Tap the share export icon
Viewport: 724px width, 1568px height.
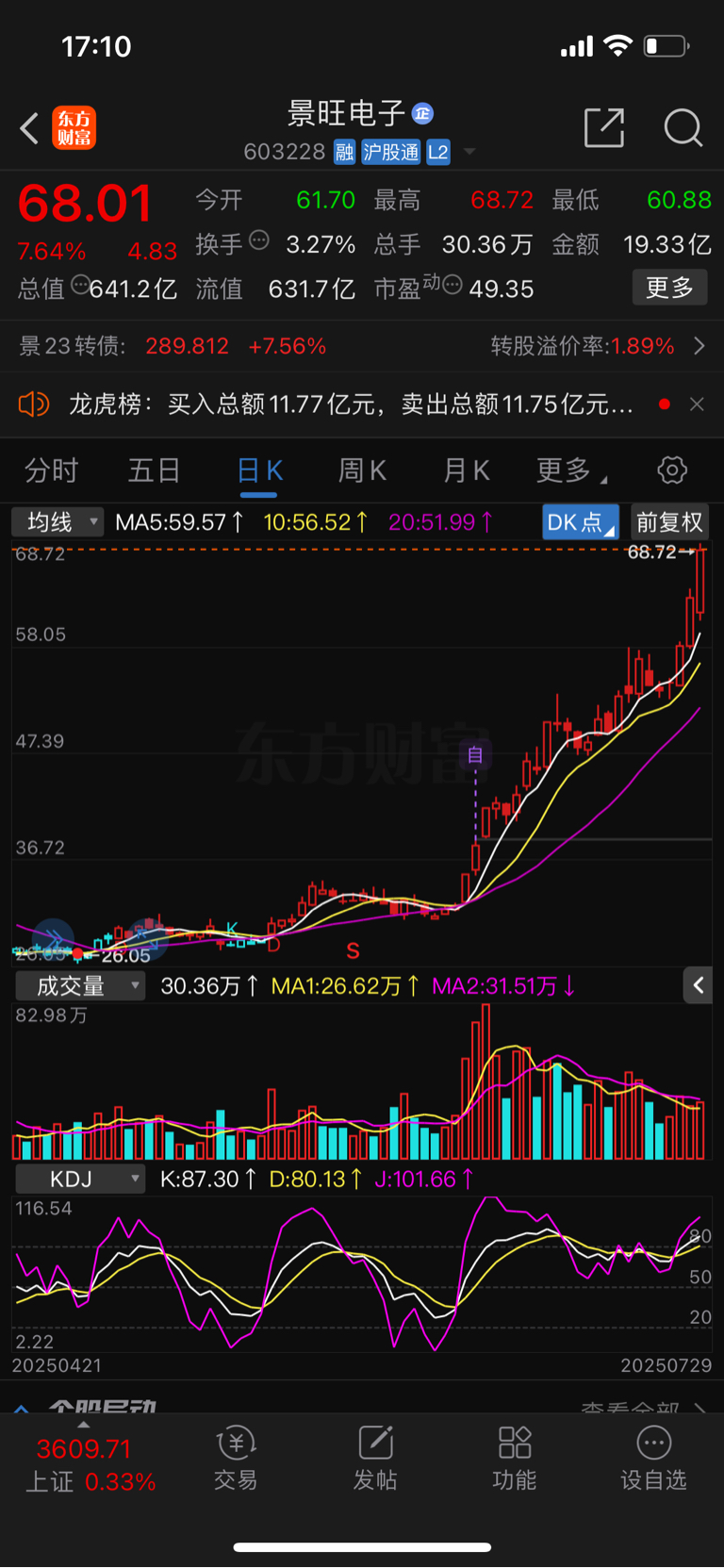tap(604, 127)
